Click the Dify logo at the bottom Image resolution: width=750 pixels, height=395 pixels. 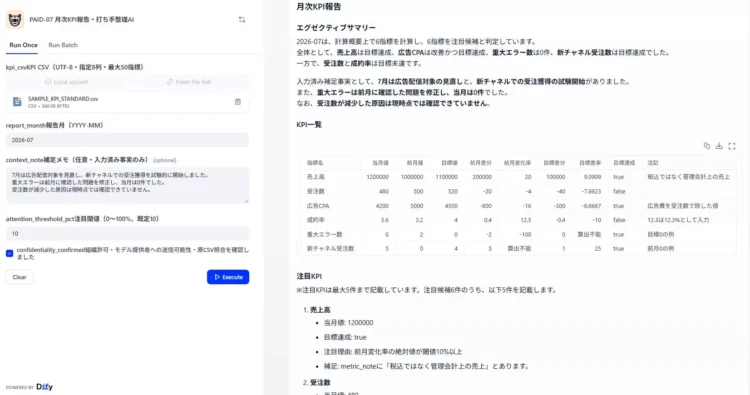tap(44, 387)
